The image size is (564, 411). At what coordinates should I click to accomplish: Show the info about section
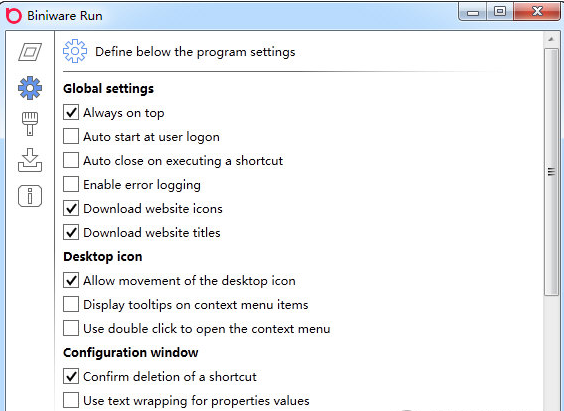click(30, 196)
